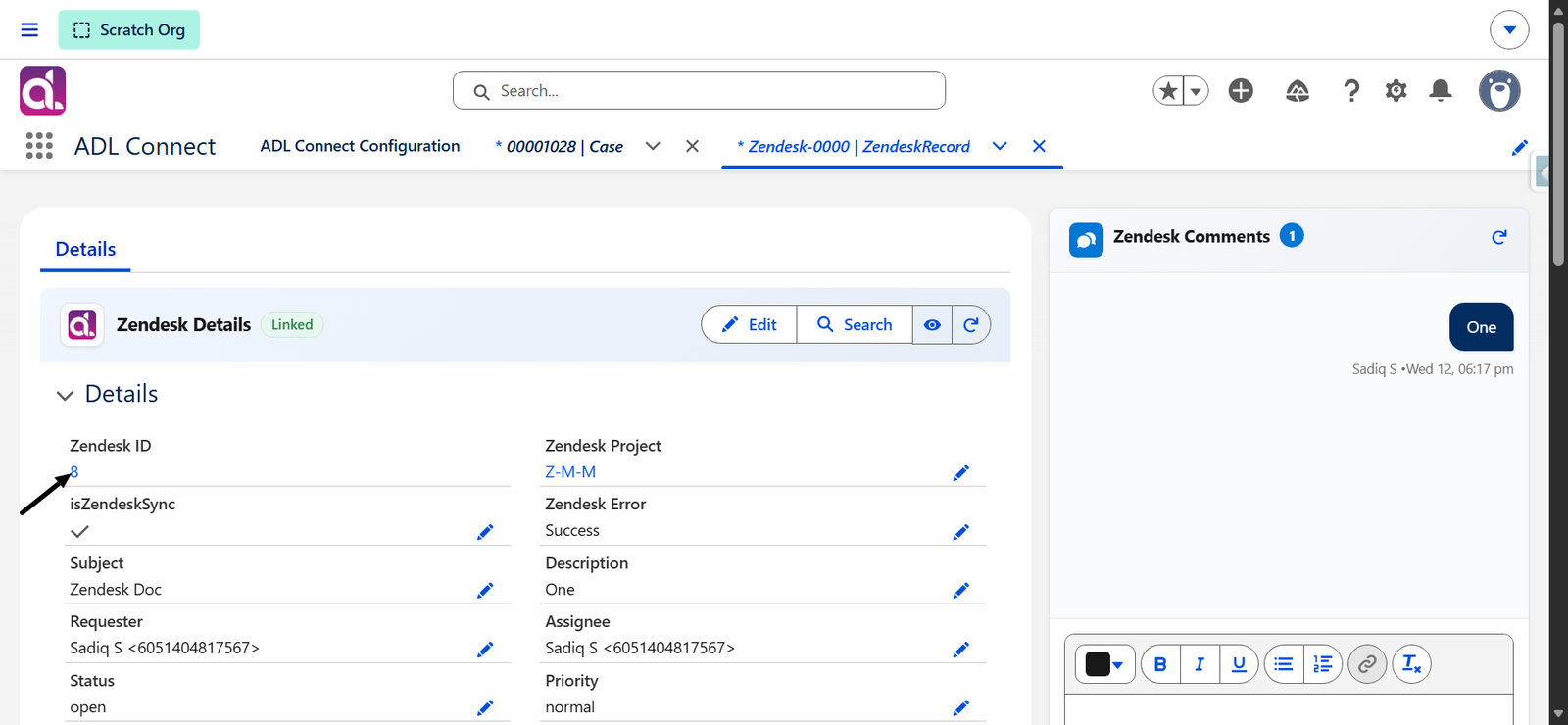The width and height of the screenshot is (1568, 725).
Task: Edit the isZendeskSync field pencil
Action: pyautogui.click(x=485, y=532)
